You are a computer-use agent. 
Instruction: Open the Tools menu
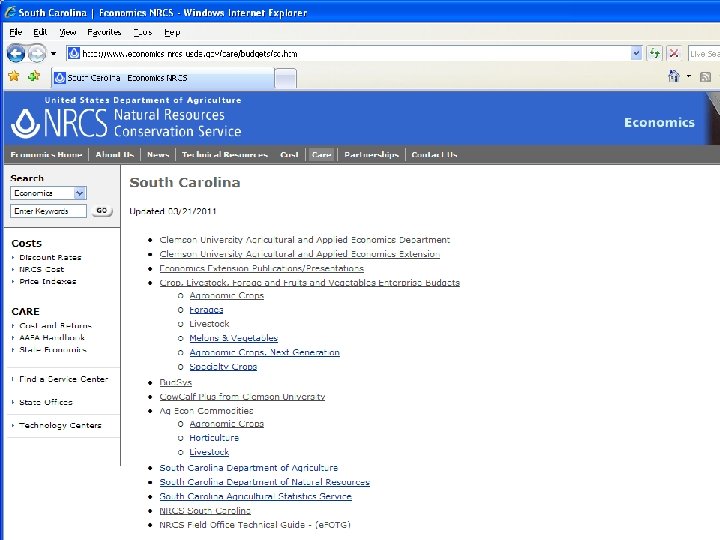(x=142, y=32)
